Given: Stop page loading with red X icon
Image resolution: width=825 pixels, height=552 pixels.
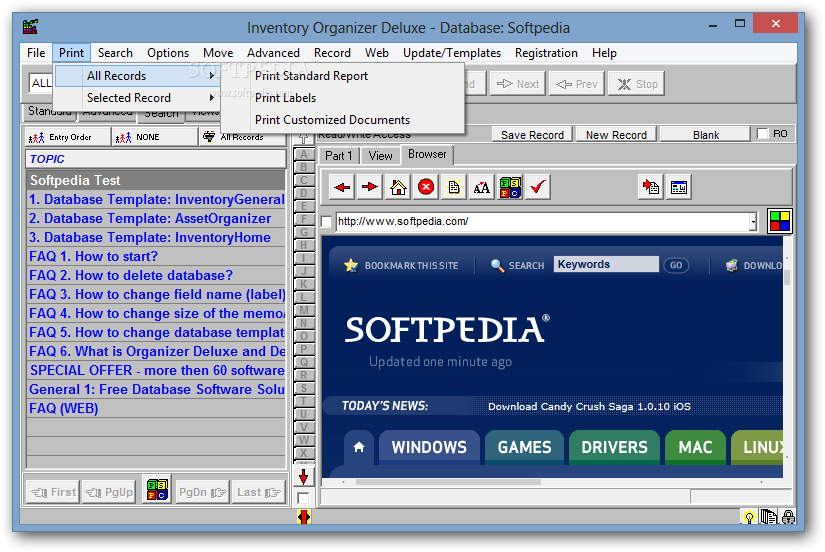Looking at the screenshot, I should point(426,187).
